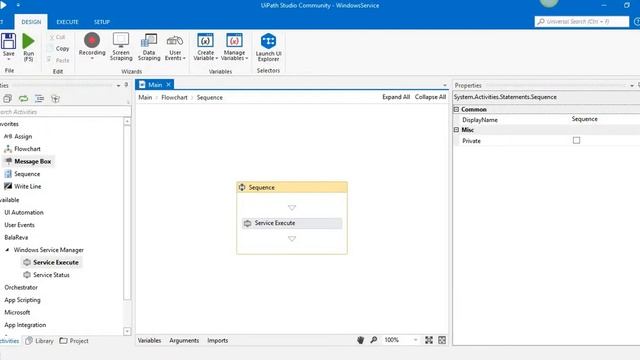Switch to the EXECUTE ribbon tab

67,22
